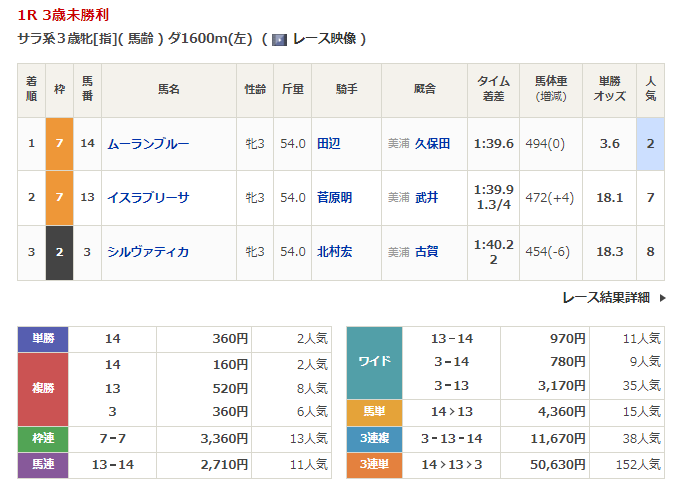Screen dimensions: 680x488
Task: Open trainer 久保田 profile
Action: coord(432,144)
